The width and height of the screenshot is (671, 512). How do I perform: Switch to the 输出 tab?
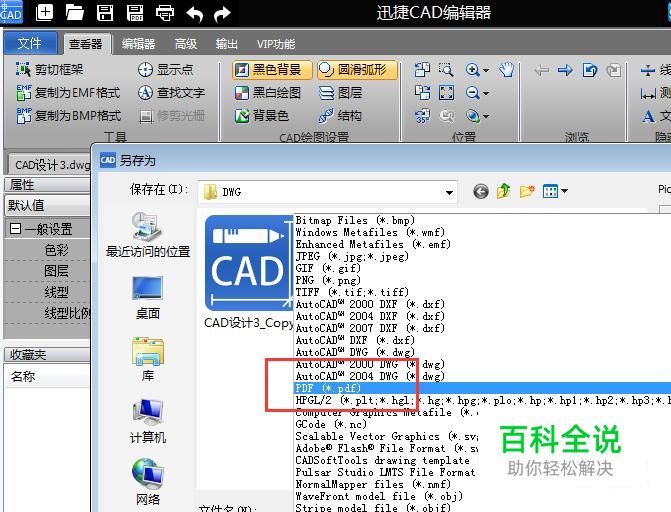pos(226,44)
